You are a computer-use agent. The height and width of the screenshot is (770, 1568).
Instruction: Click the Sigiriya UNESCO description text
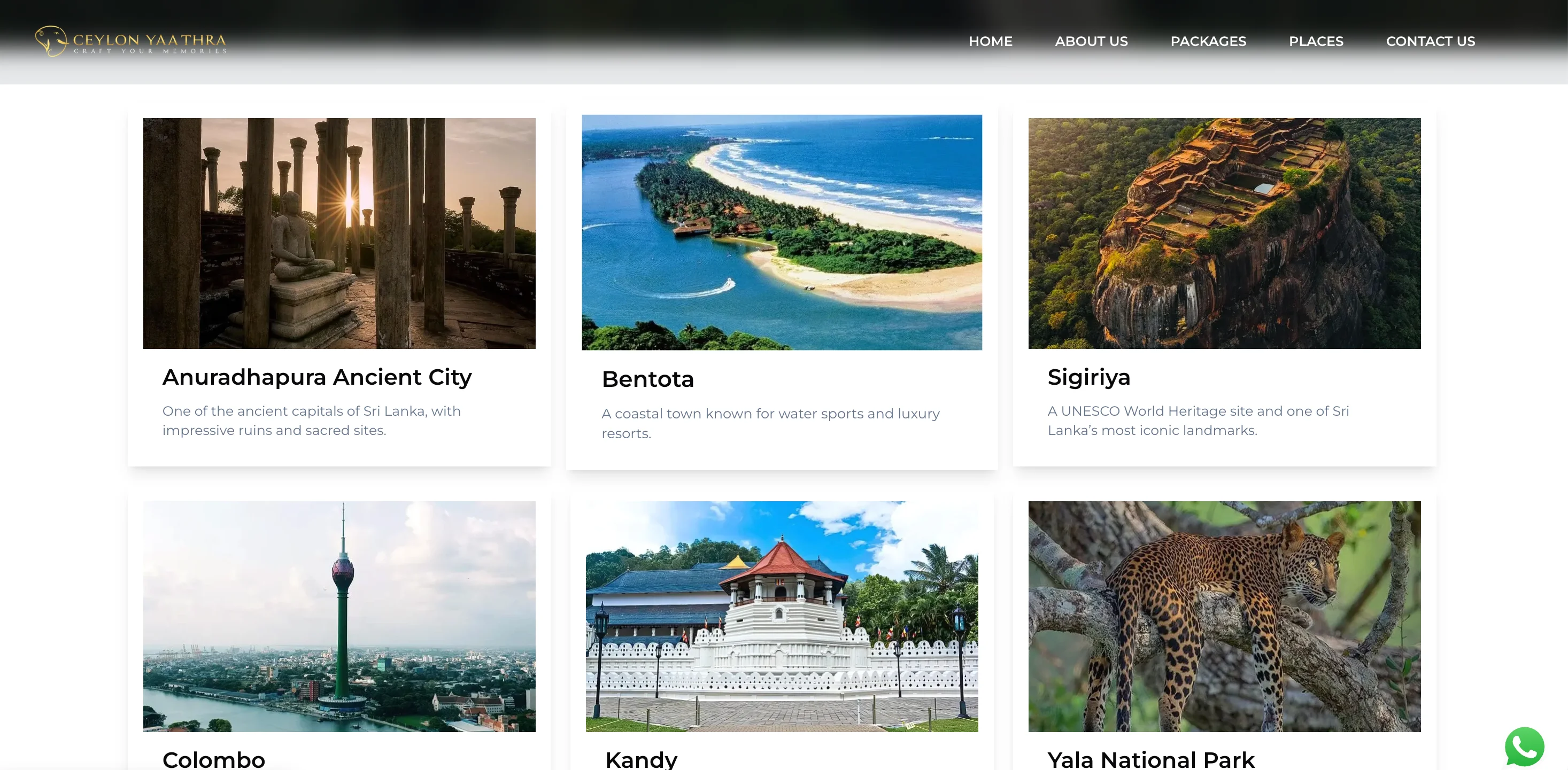click(1198, 421)
